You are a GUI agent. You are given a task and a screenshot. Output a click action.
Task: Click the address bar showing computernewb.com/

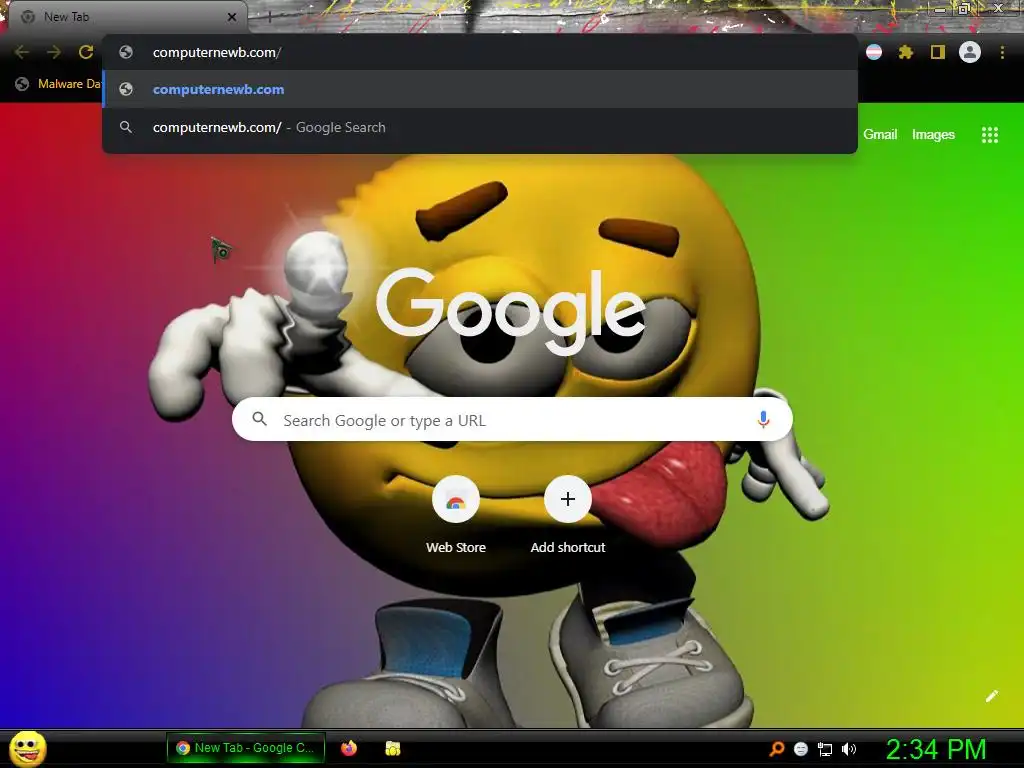coord(479,52)
